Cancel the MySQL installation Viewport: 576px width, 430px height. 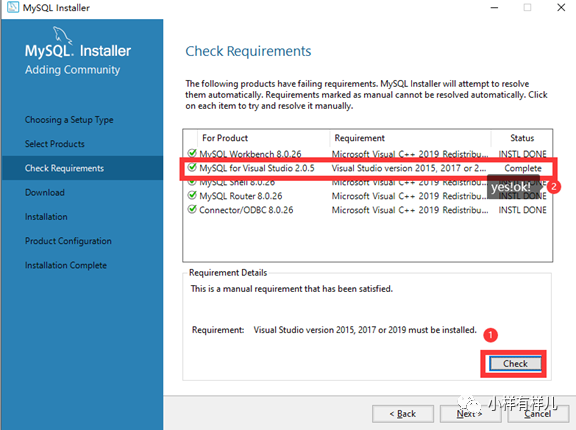[538, 414]
